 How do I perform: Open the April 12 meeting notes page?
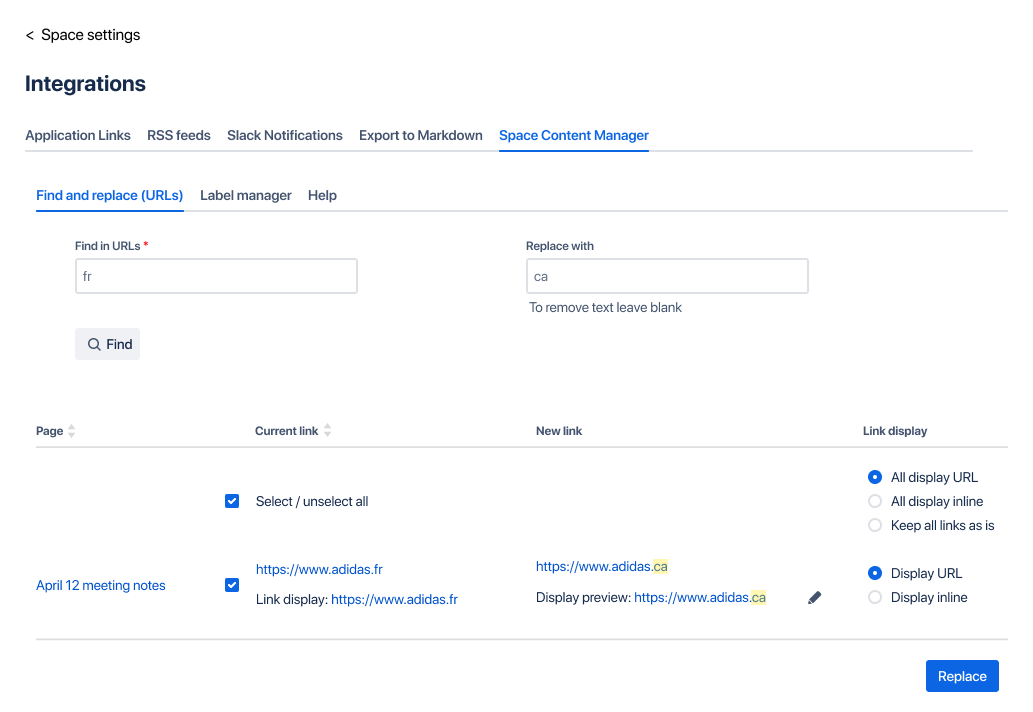coord(100,585)
